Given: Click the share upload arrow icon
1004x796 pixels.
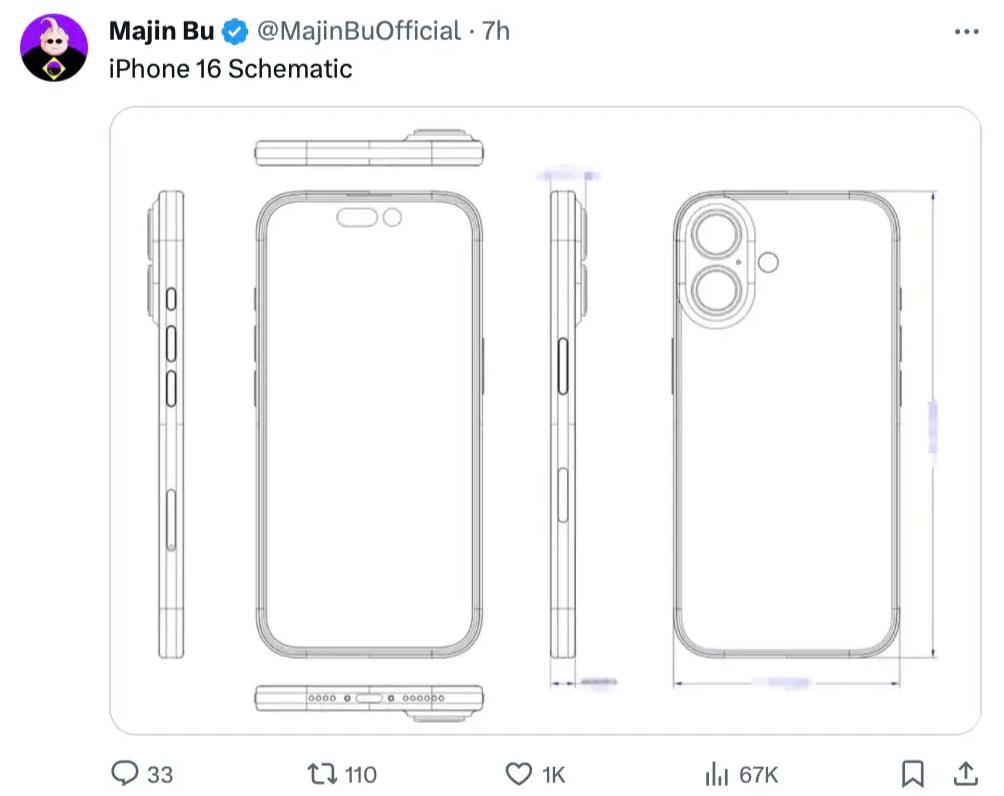Looking at the screenshot, I should point(965,773).
